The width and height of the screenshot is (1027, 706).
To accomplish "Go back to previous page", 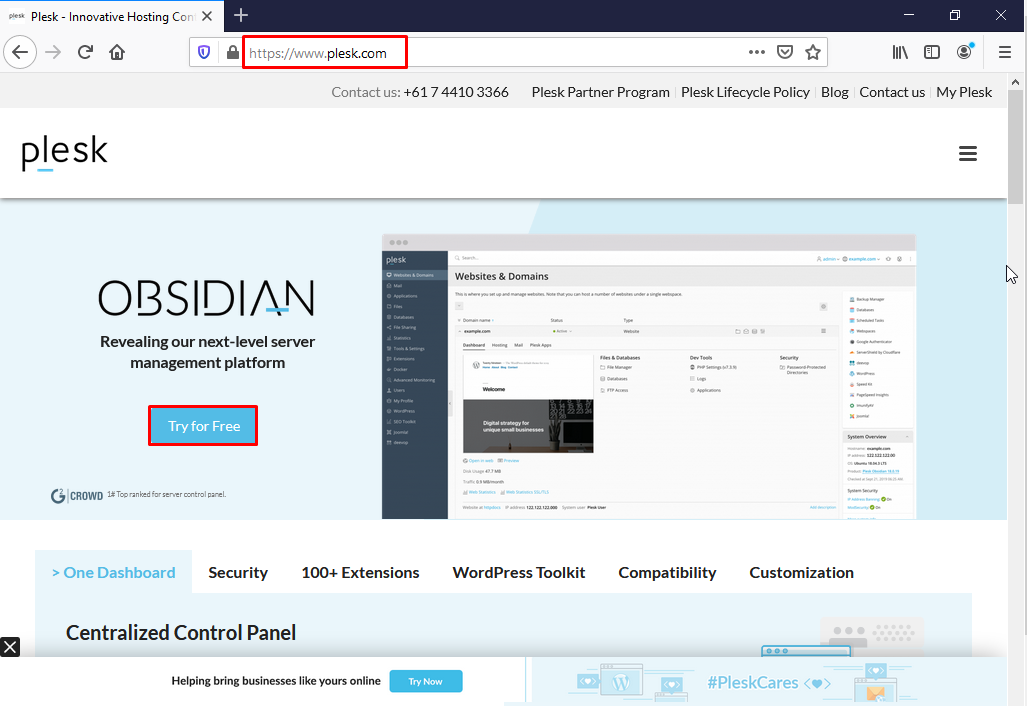I will click(x=20, y=52).
